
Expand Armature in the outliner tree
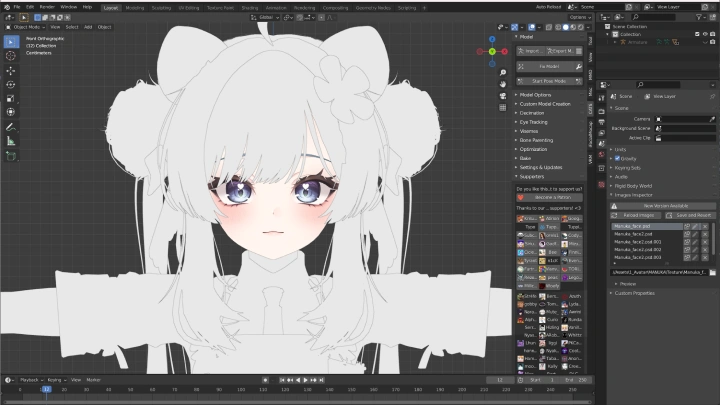(615, 42)
